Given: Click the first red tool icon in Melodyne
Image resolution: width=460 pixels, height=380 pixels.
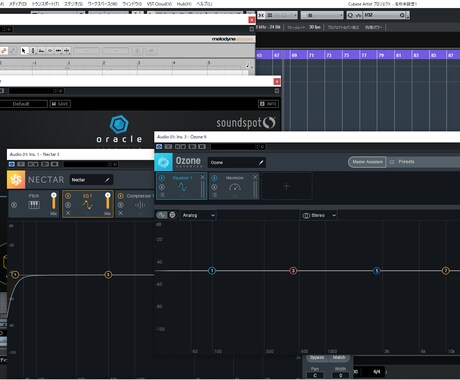Looking at the screenshot, I should (x=4, y=51).
